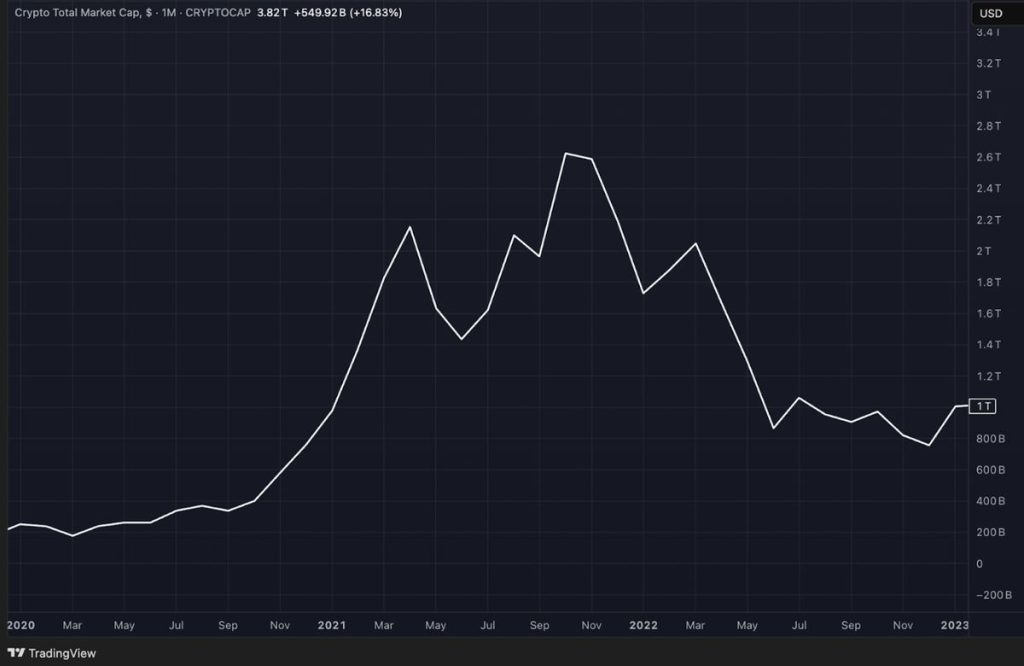Click the 2.6 T price axis label
This screenshot has width=1024, height=666.
[988, 157]
